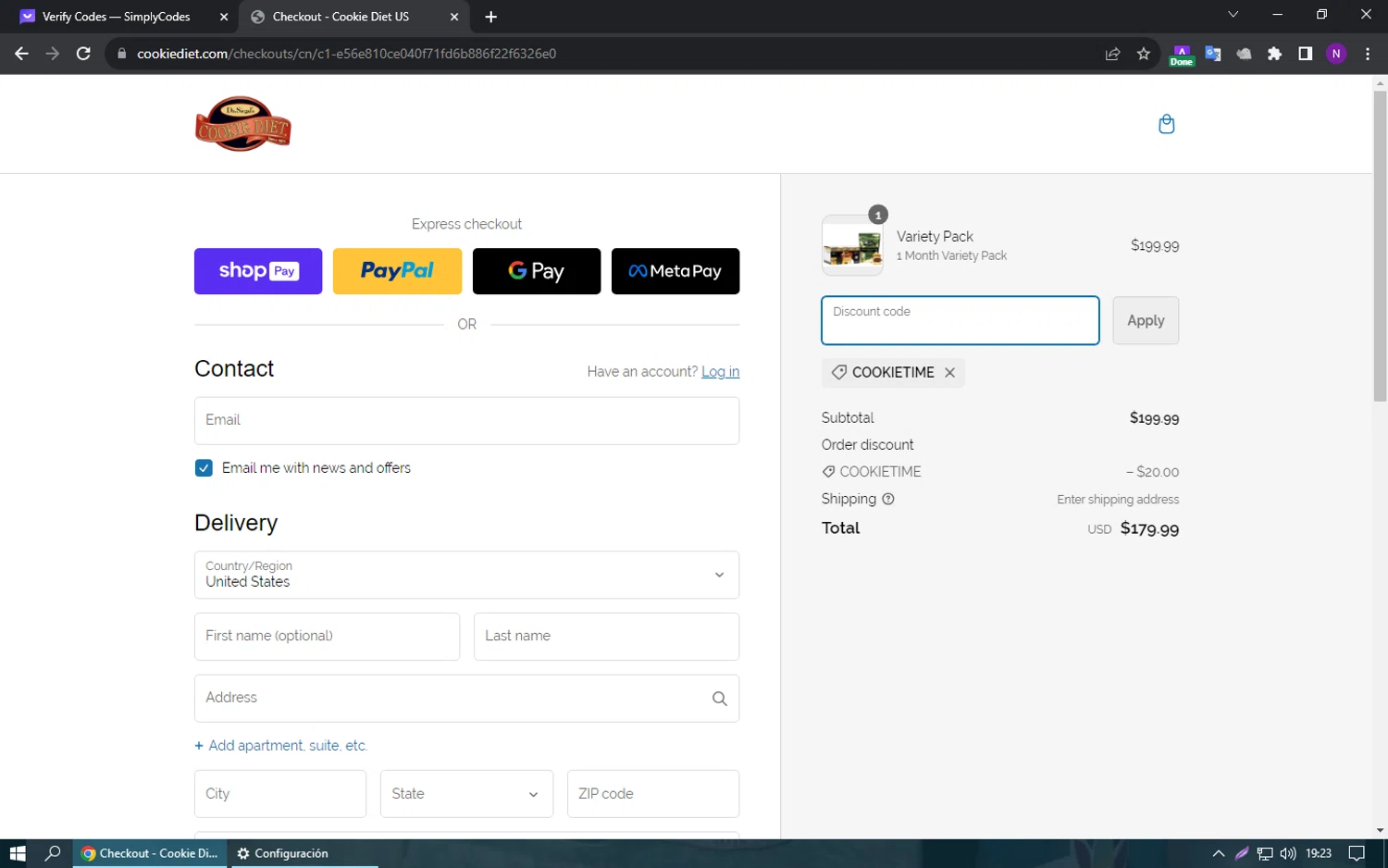Apply the discount code
Image resolution: width=1388 pixels, height=868 pixels.
pyautogui.click(x=1146, y=320)
